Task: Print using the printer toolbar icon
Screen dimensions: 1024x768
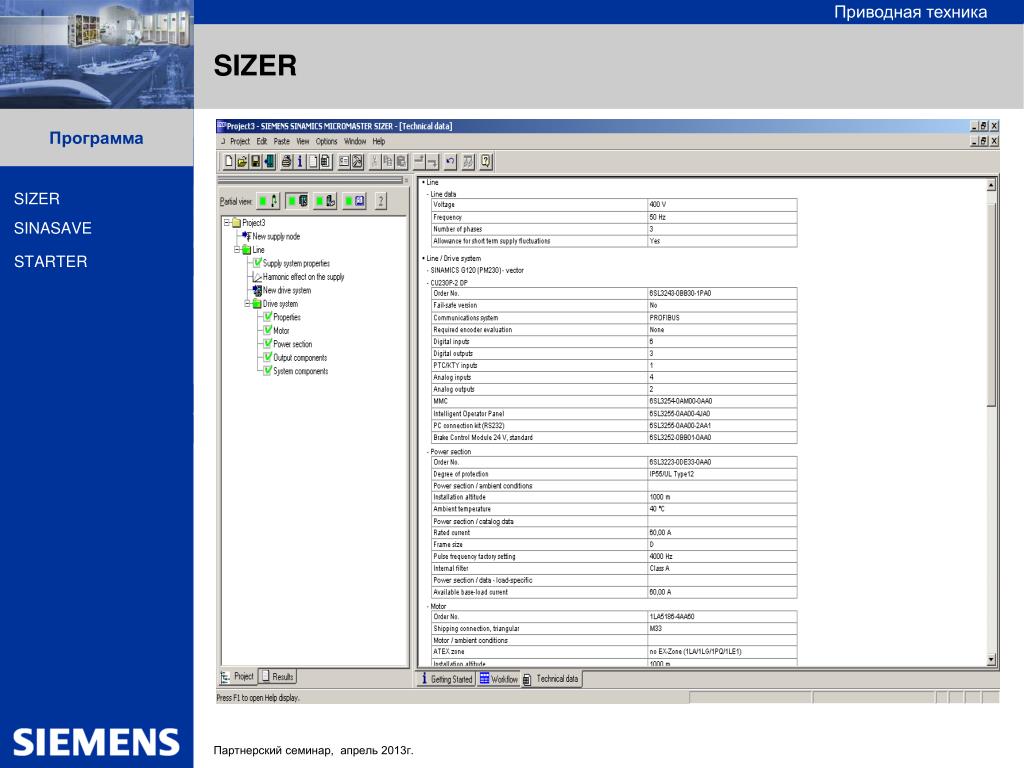Action: (x=286, y=161)
